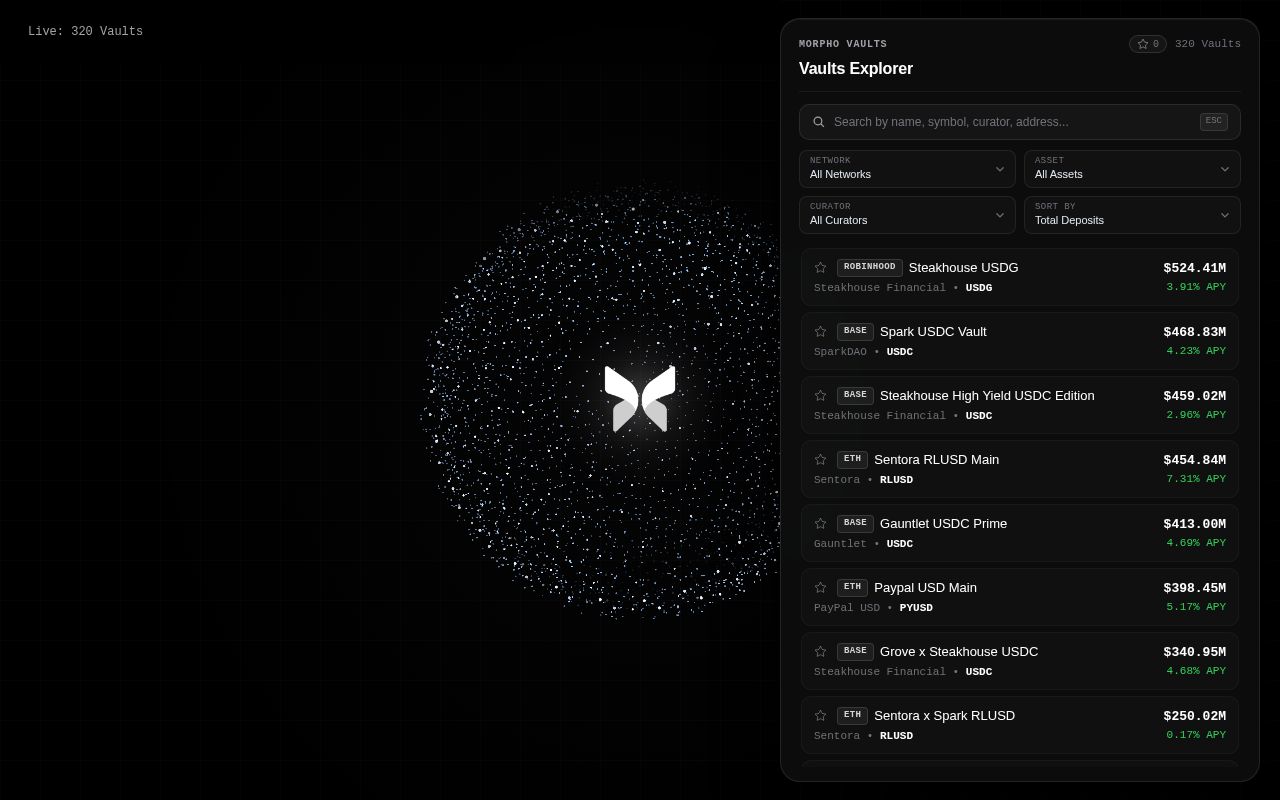
Task: Click the Morpho butterfly logo
Action: coord(640,398)
